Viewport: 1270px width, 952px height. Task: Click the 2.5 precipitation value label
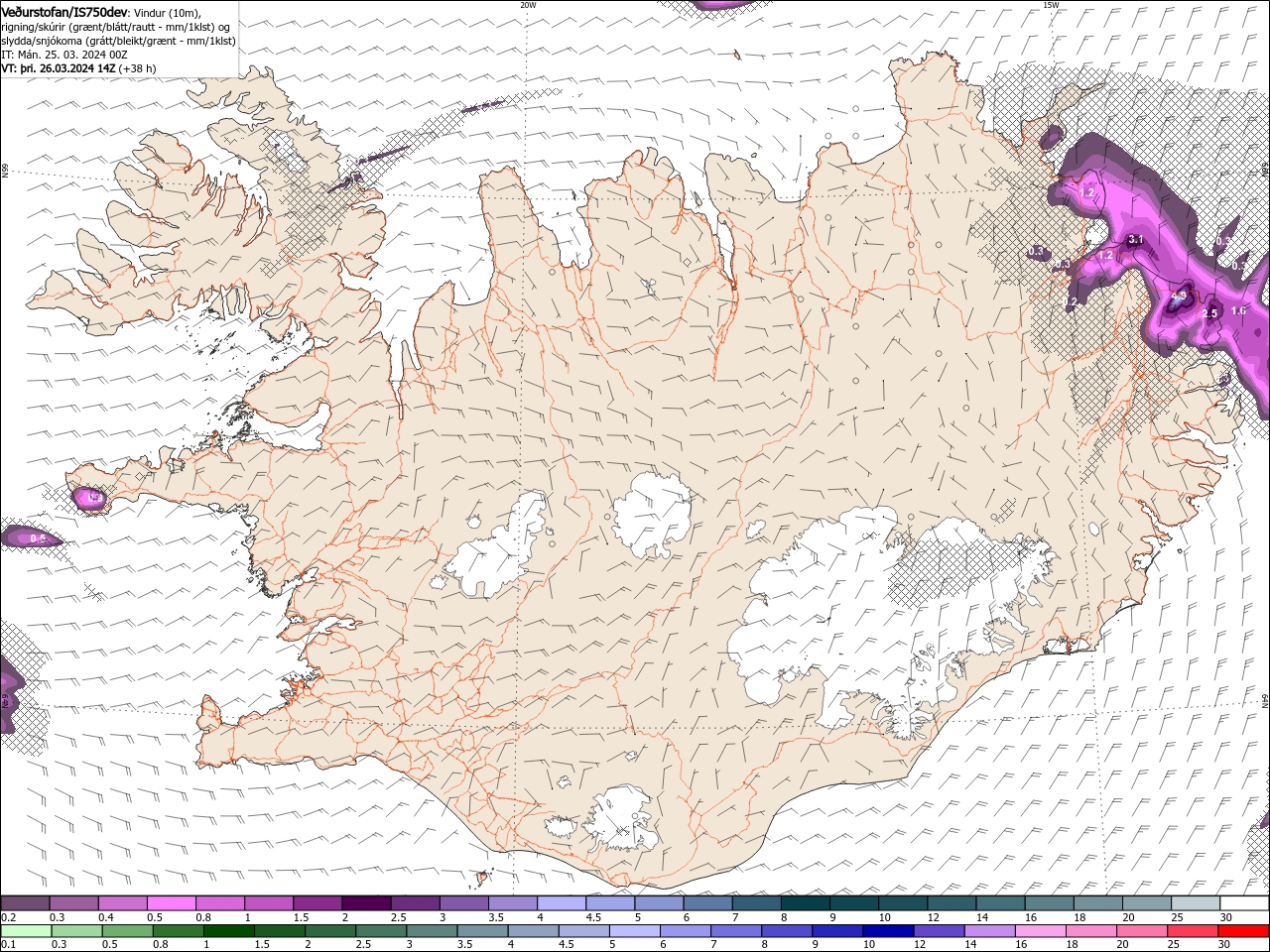pos(1209,313)
